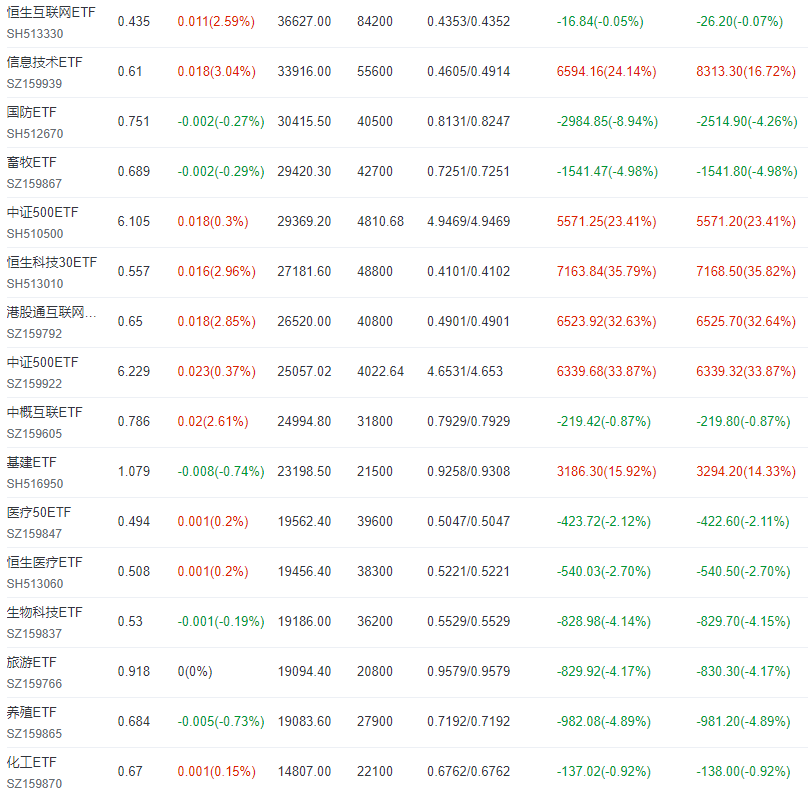Select code SH516950
This screenshot has width=808, height=794.
(x=35, y=484)
